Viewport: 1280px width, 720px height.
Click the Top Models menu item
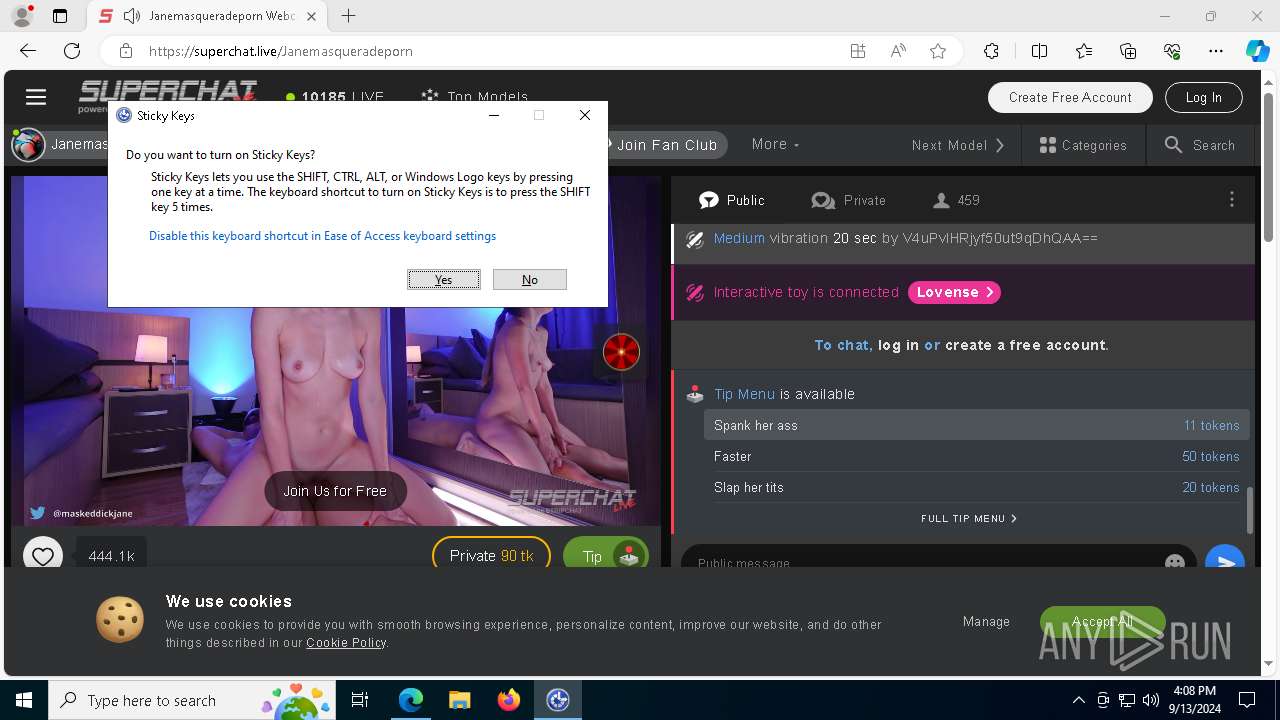click(x=474, y=97)
